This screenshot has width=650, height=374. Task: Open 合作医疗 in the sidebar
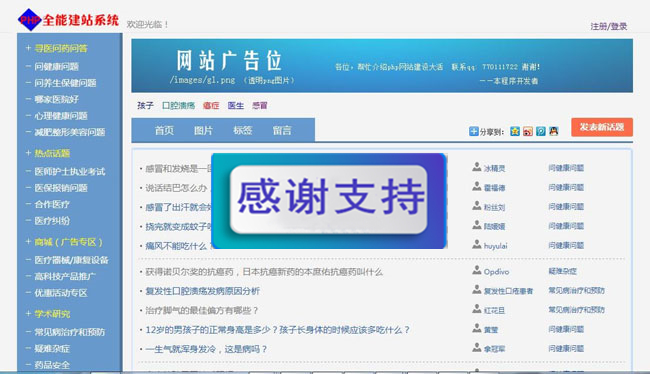(x=52, y=204)
